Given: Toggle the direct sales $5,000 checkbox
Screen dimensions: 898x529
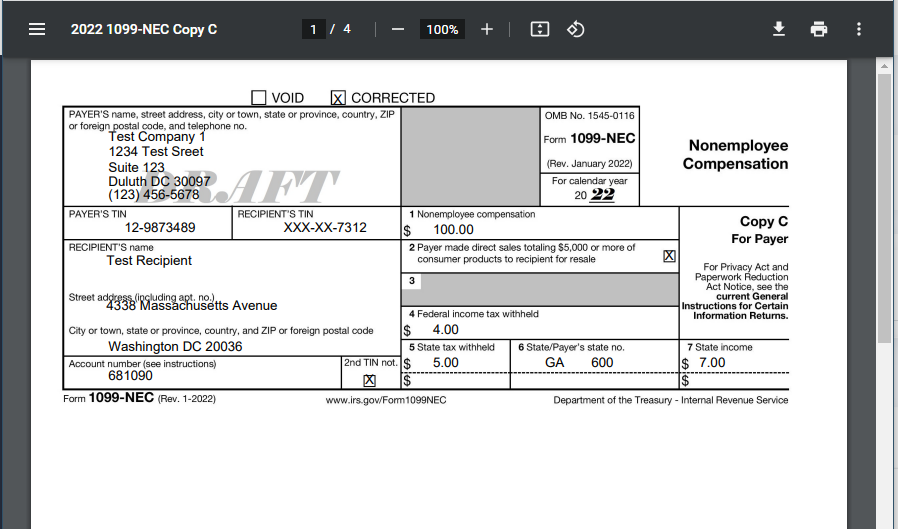Looking at the screenshot, I should click(669, 256).
